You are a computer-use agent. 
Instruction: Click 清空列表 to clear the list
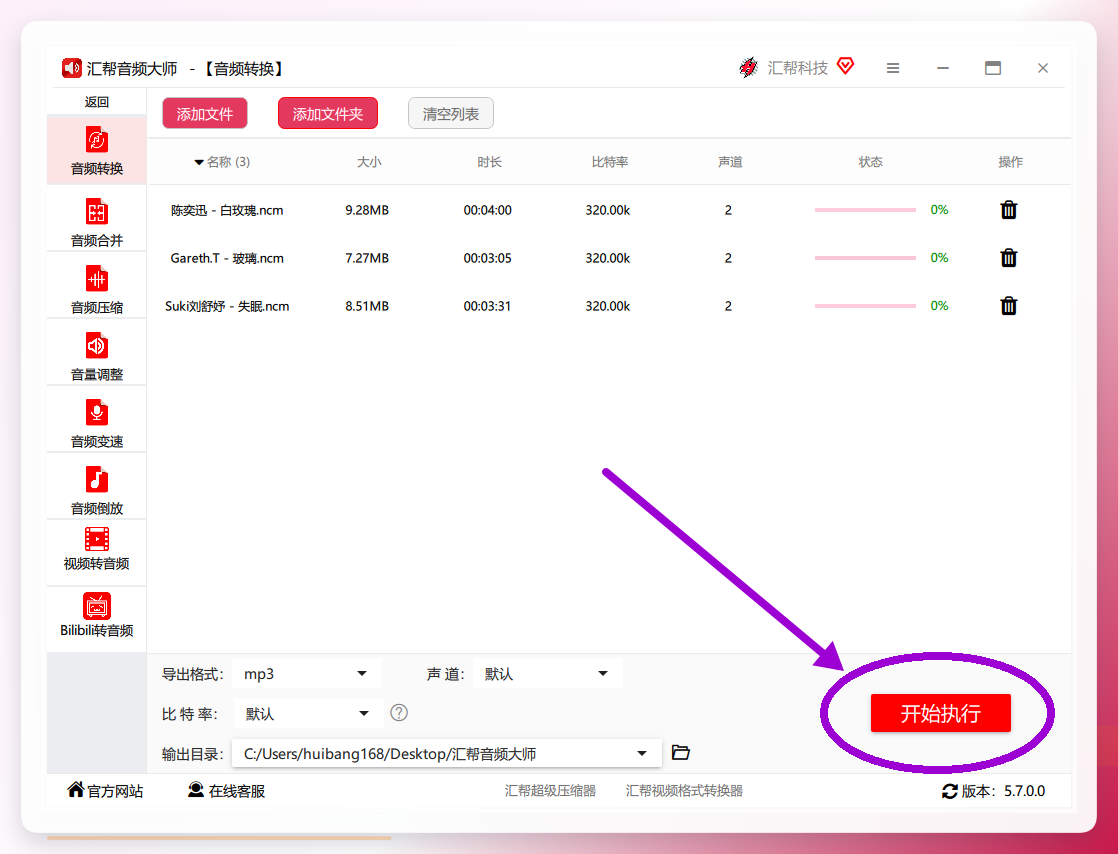[x=451, y=114]
